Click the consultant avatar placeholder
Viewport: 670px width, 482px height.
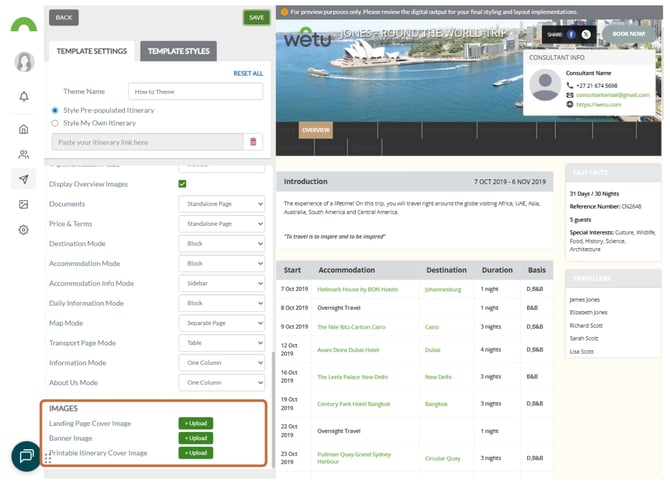point(545,85)
